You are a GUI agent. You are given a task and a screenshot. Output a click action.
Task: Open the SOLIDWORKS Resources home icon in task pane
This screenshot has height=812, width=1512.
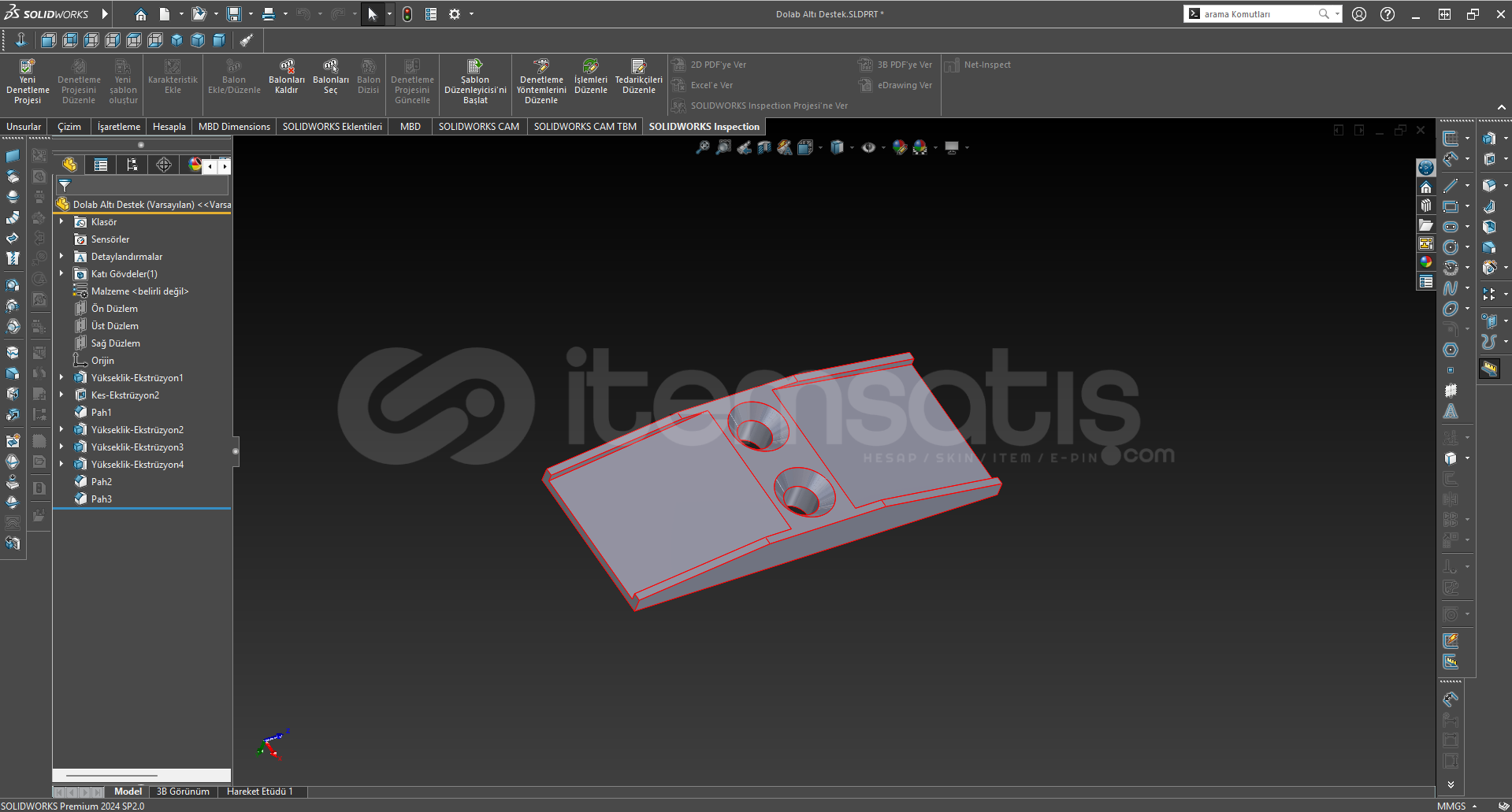pyautogui.click(x=1426, y=187)
